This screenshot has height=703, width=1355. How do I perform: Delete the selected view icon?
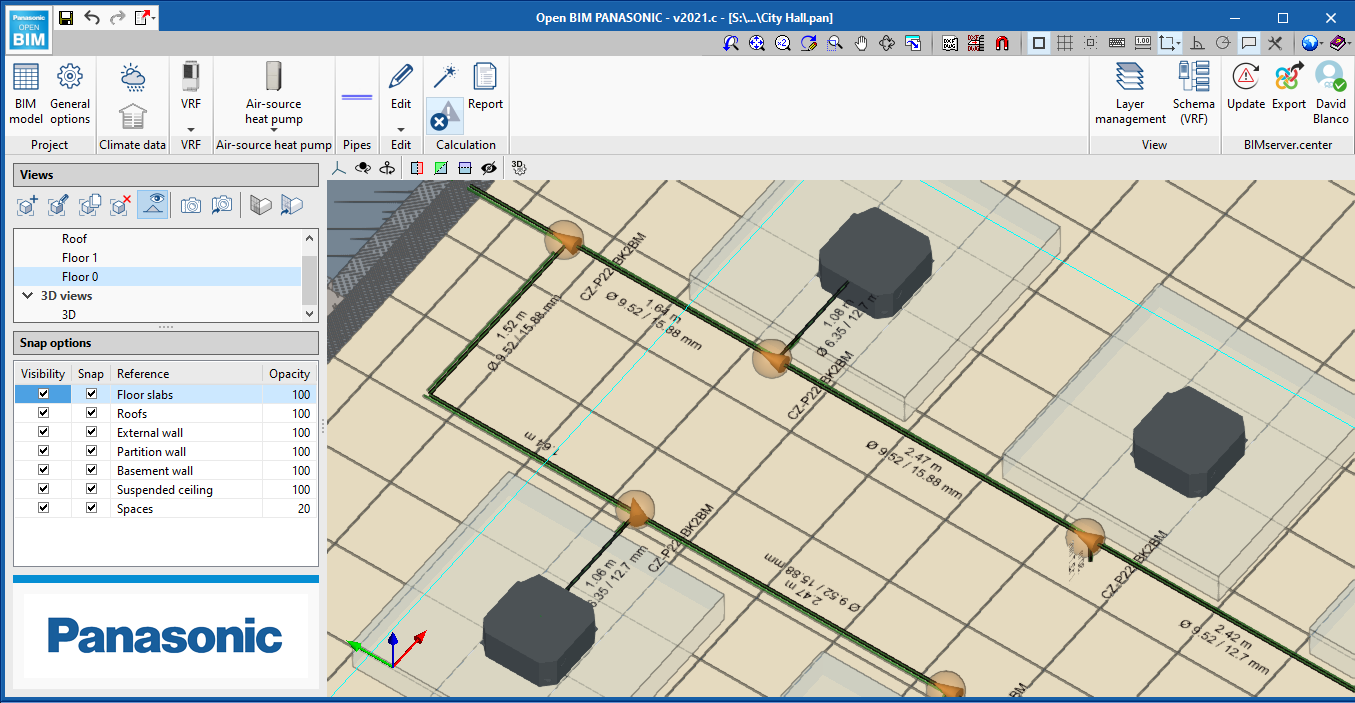121,205
